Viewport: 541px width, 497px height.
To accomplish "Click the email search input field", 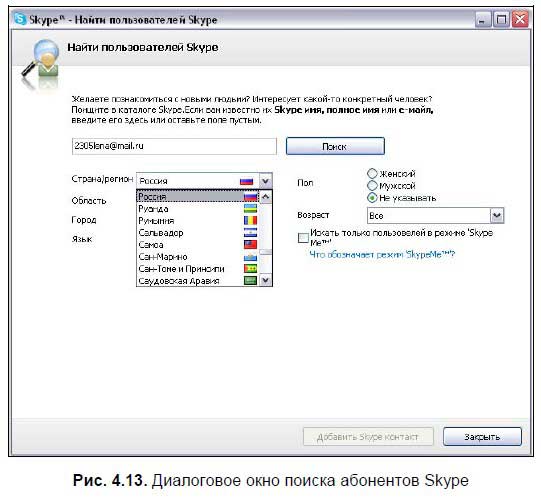I will (x=174, y=146).
